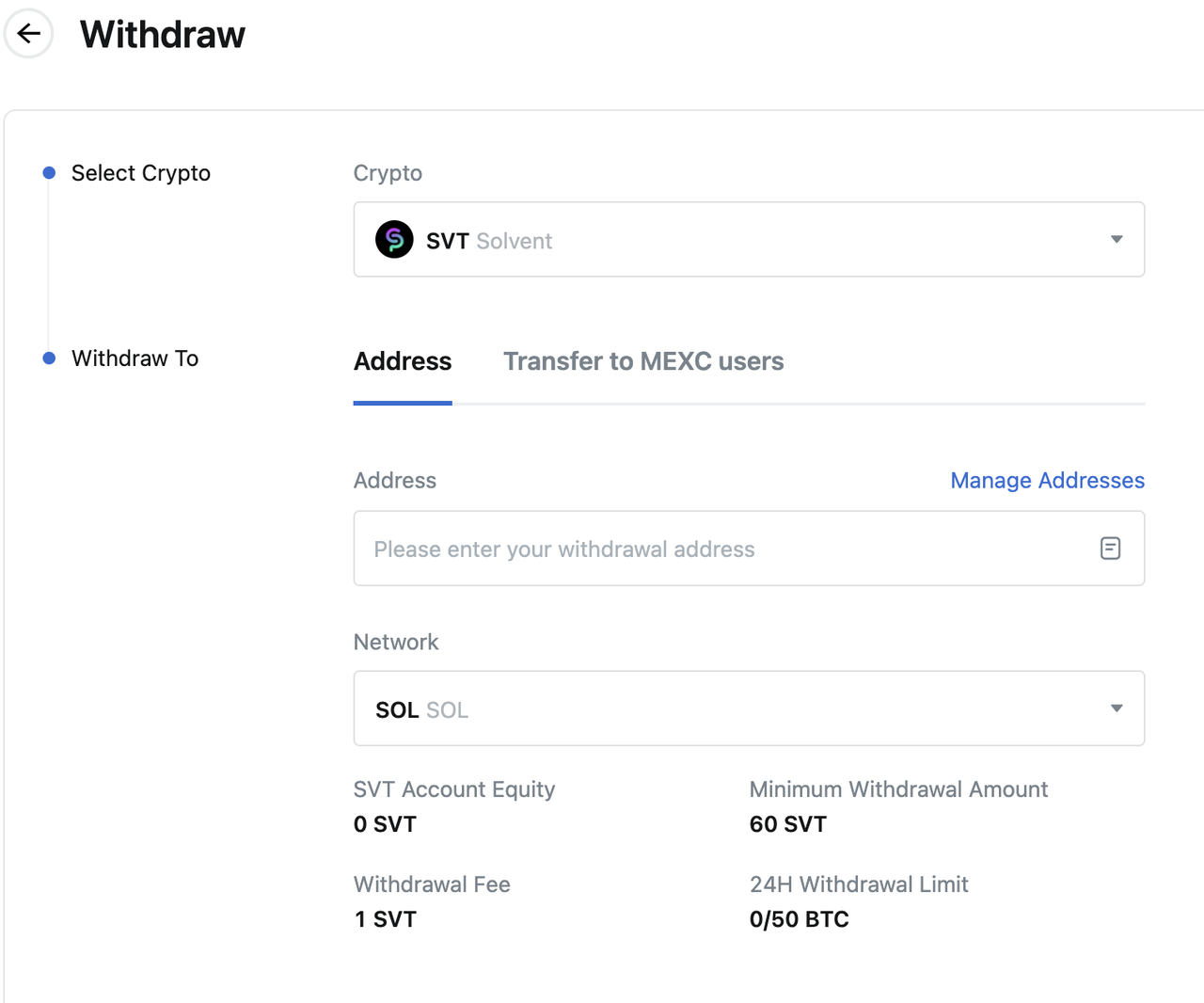The width and height of the screenshot is (1204, 1003).
Task: Click the 0/50 BTC withdrawal limit value
Action: (x=799, y=919)
